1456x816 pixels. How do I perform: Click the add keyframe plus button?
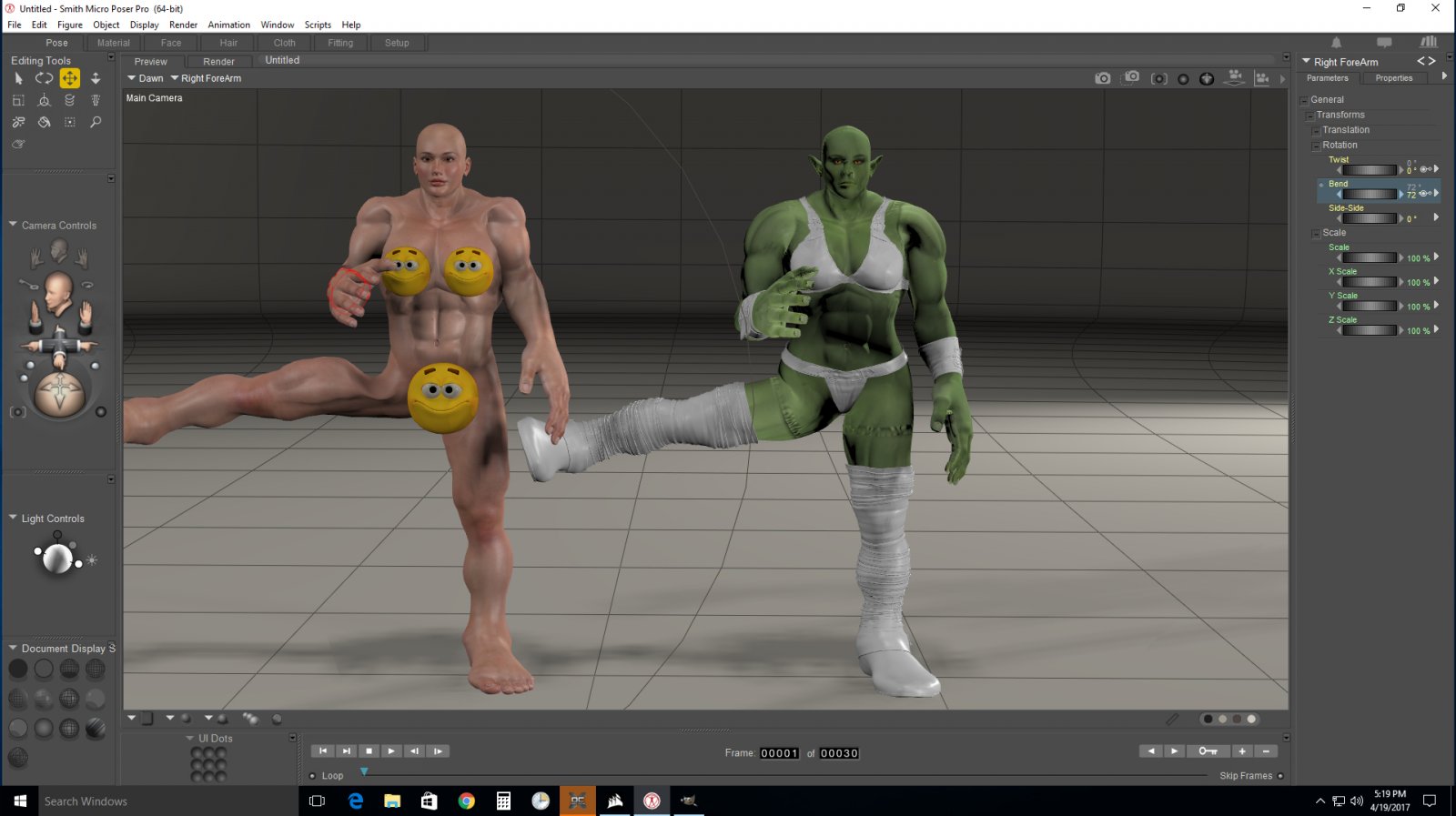pyautogui.click(x=1242, y=751)
